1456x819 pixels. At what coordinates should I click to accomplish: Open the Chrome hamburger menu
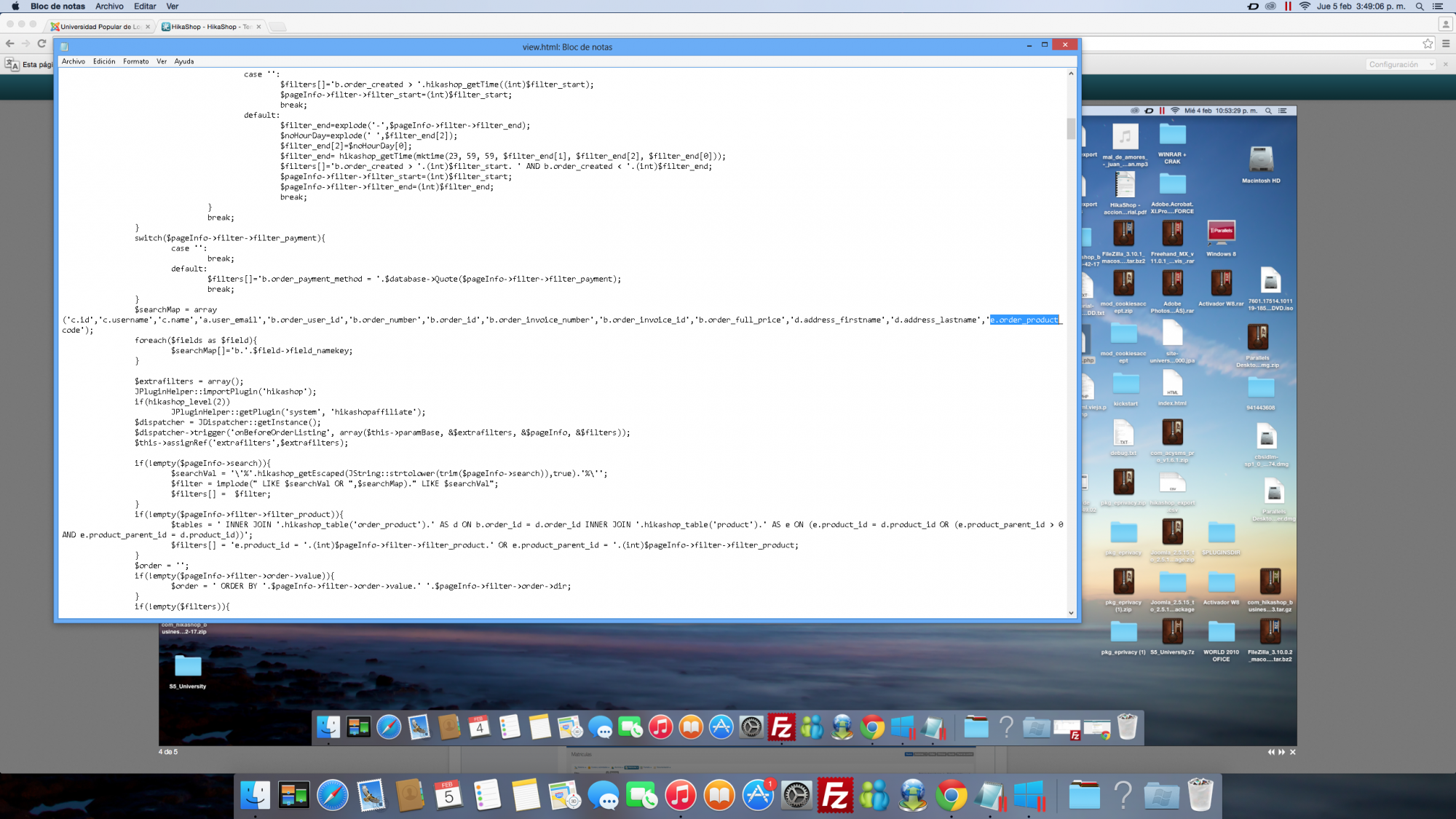click(x=1446, y=44)
